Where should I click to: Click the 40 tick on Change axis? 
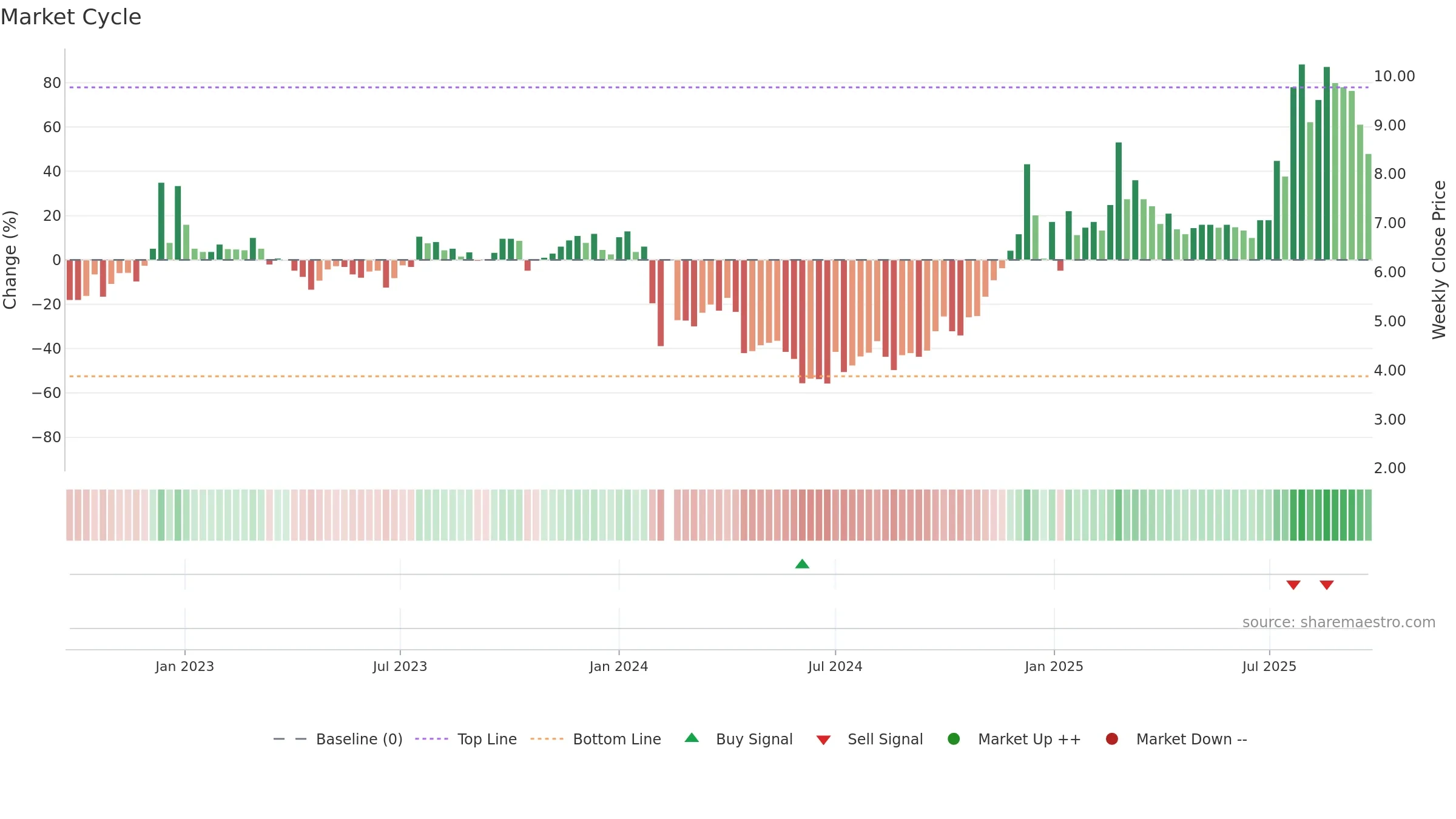click(x=52, y=172)
